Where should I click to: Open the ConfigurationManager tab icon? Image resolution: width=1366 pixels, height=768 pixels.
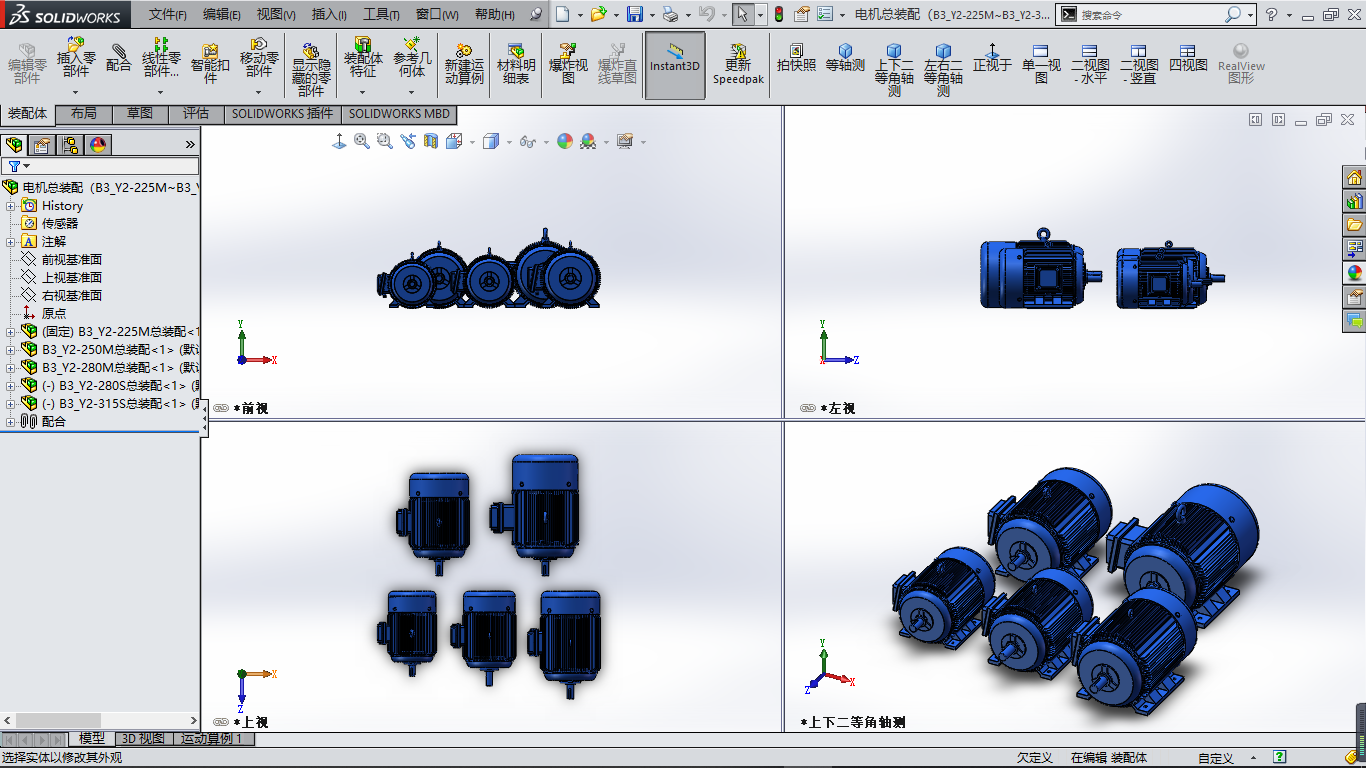(70, 145)
